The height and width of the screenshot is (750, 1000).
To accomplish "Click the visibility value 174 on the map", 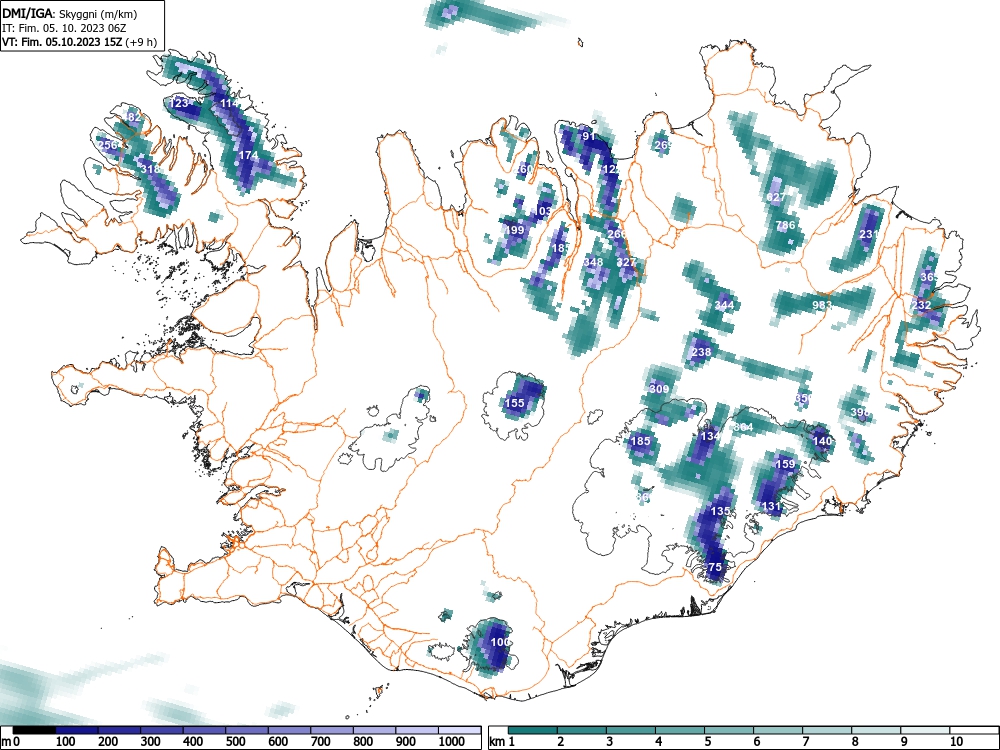I will coord(248,155).
